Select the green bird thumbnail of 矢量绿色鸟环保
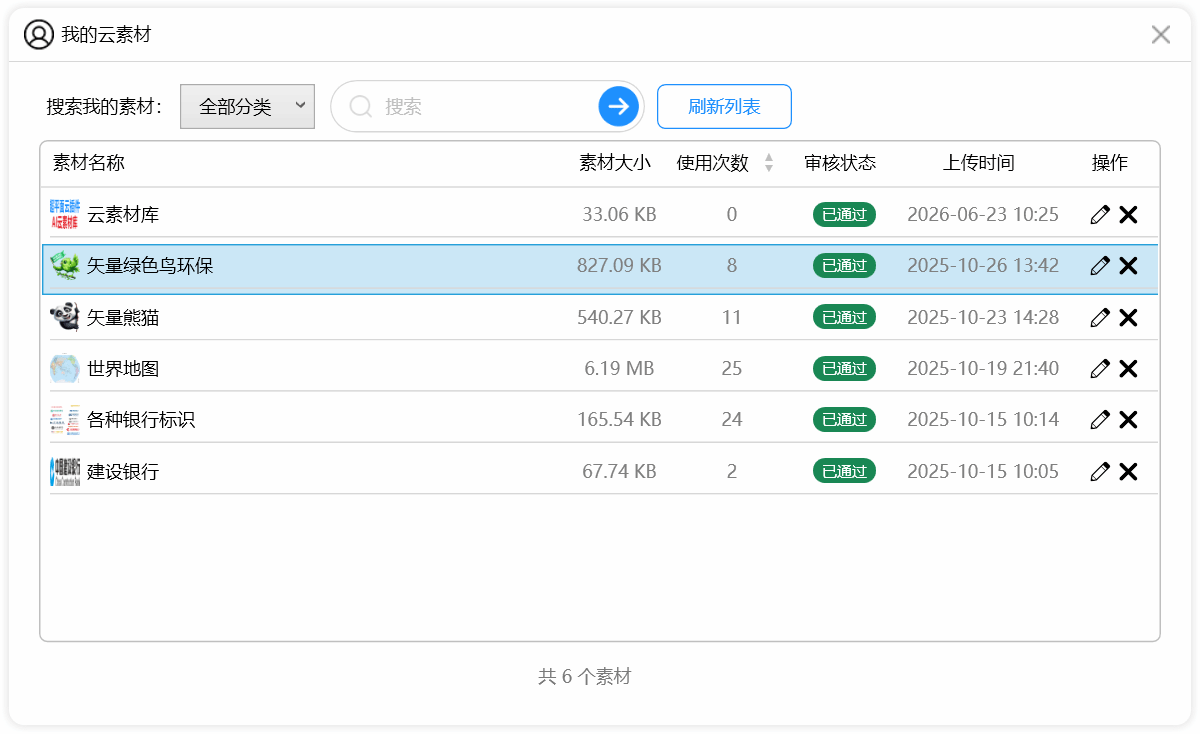The width and height of the screenshot is (1200, 734). [x=65, y=266]
